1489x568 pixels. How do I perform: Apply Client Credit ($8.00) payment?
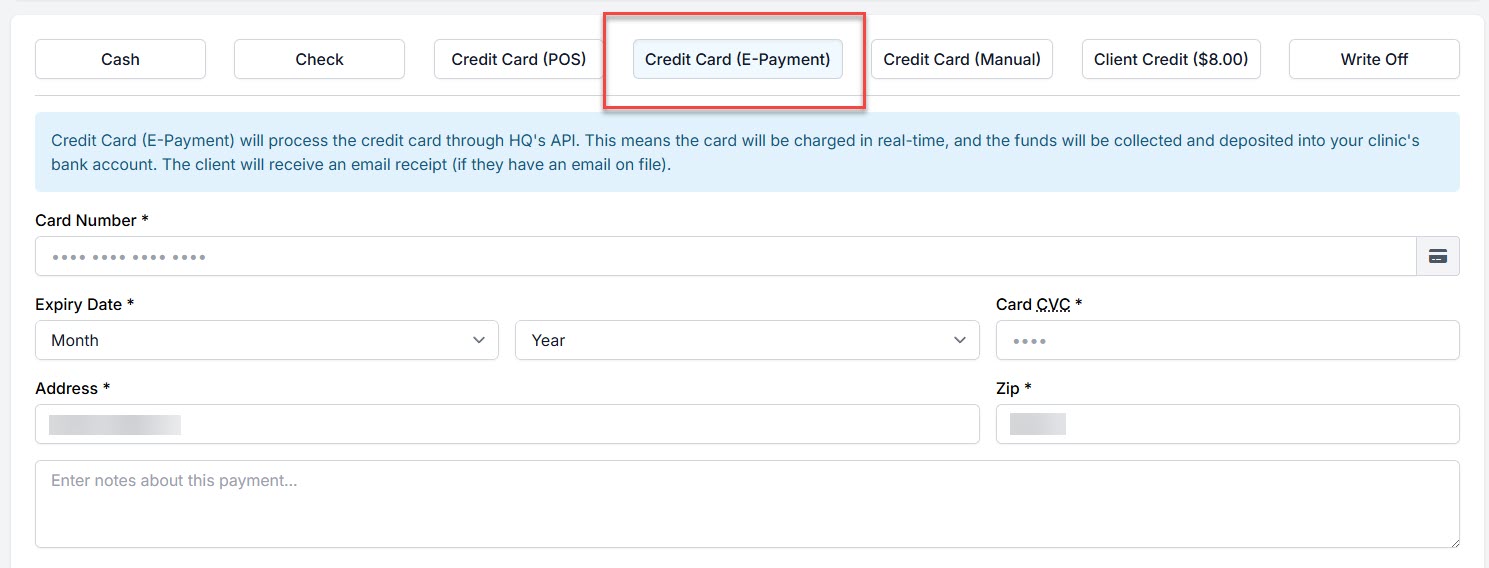tap(1170, 59)
